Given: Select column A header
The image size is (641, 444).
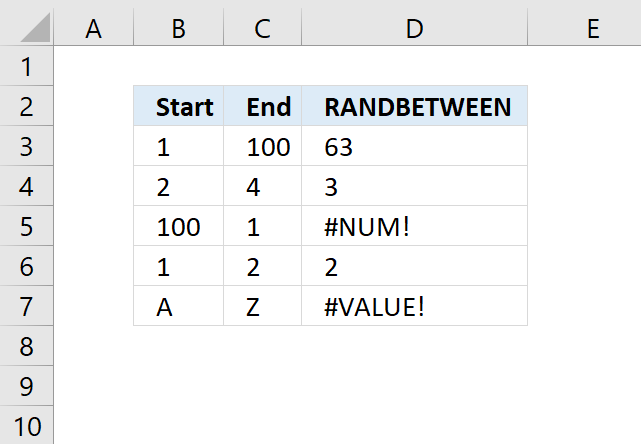Looking at the screenshot, I should 94,28.
